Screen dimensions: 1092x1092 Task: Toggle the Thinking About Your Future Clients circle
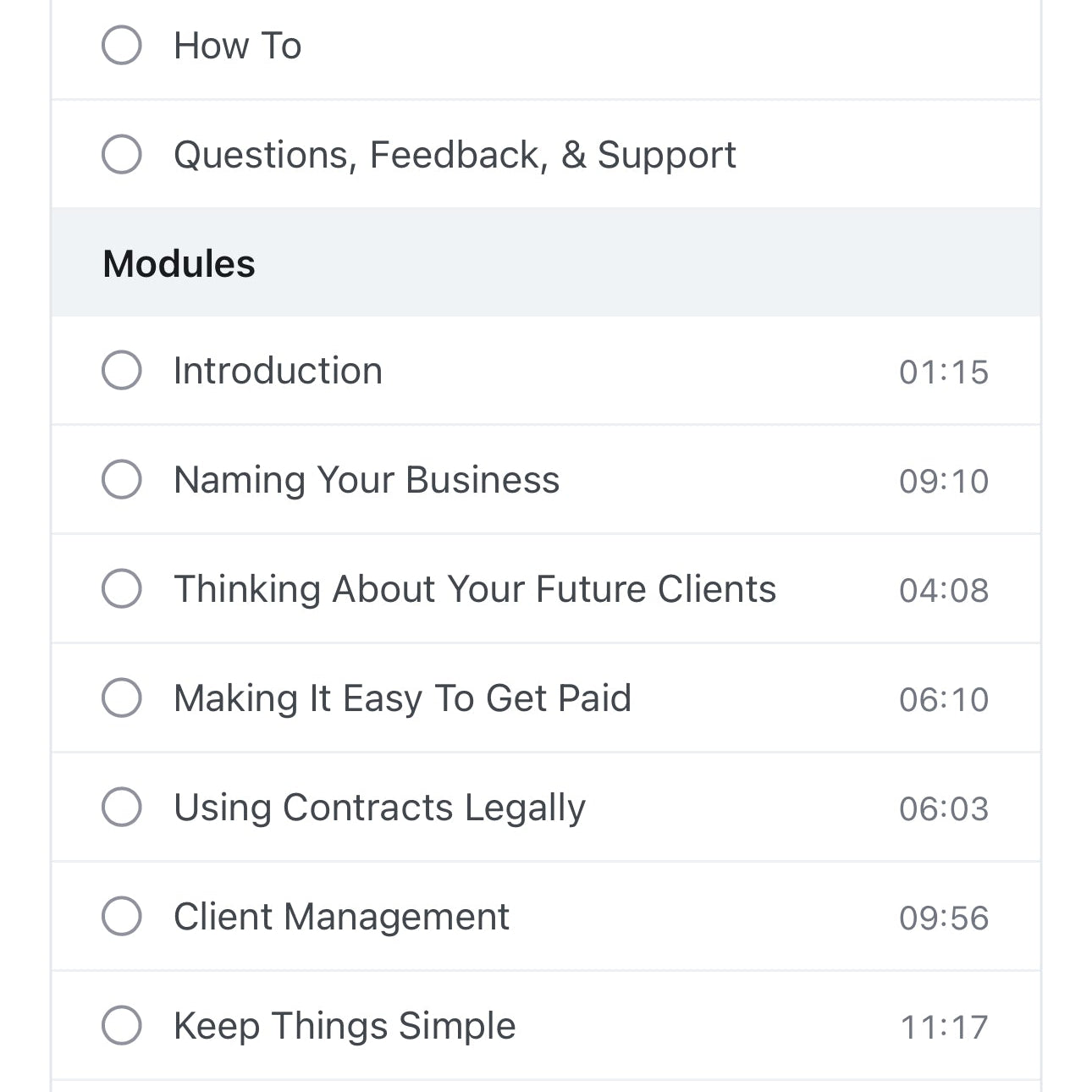click(121, 588)
